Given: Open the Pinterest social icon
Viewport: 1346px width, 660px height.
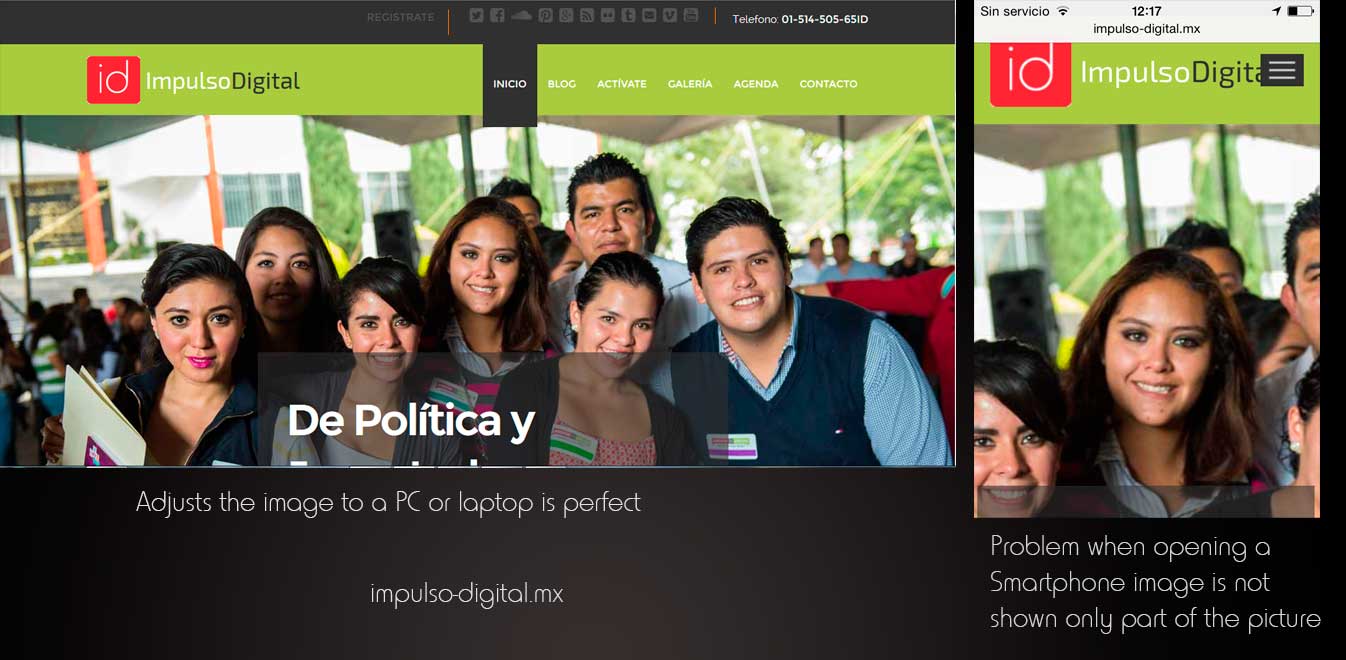Looking at the screenshot, I should pos(545,15).
